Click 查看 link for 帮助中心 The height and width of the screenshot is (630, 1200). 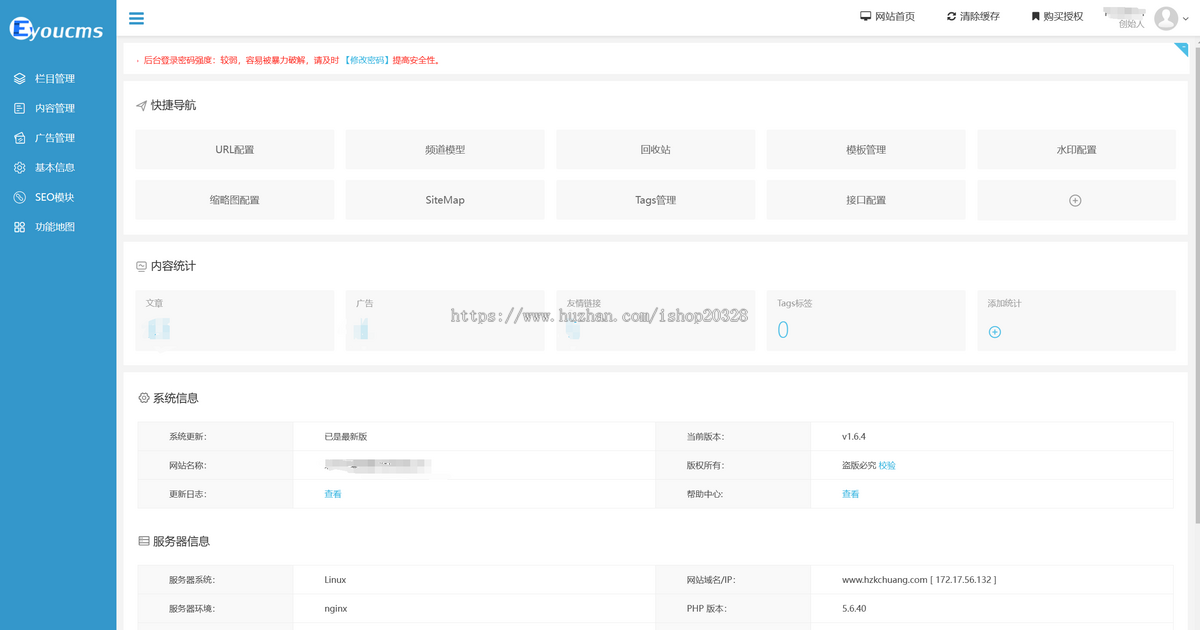[851, 494]
